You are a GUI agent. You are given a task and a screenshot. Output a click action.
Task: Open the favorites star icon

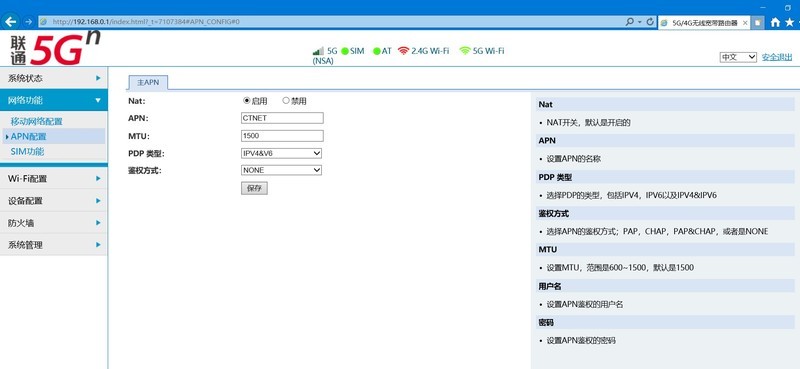pos(790,22)
